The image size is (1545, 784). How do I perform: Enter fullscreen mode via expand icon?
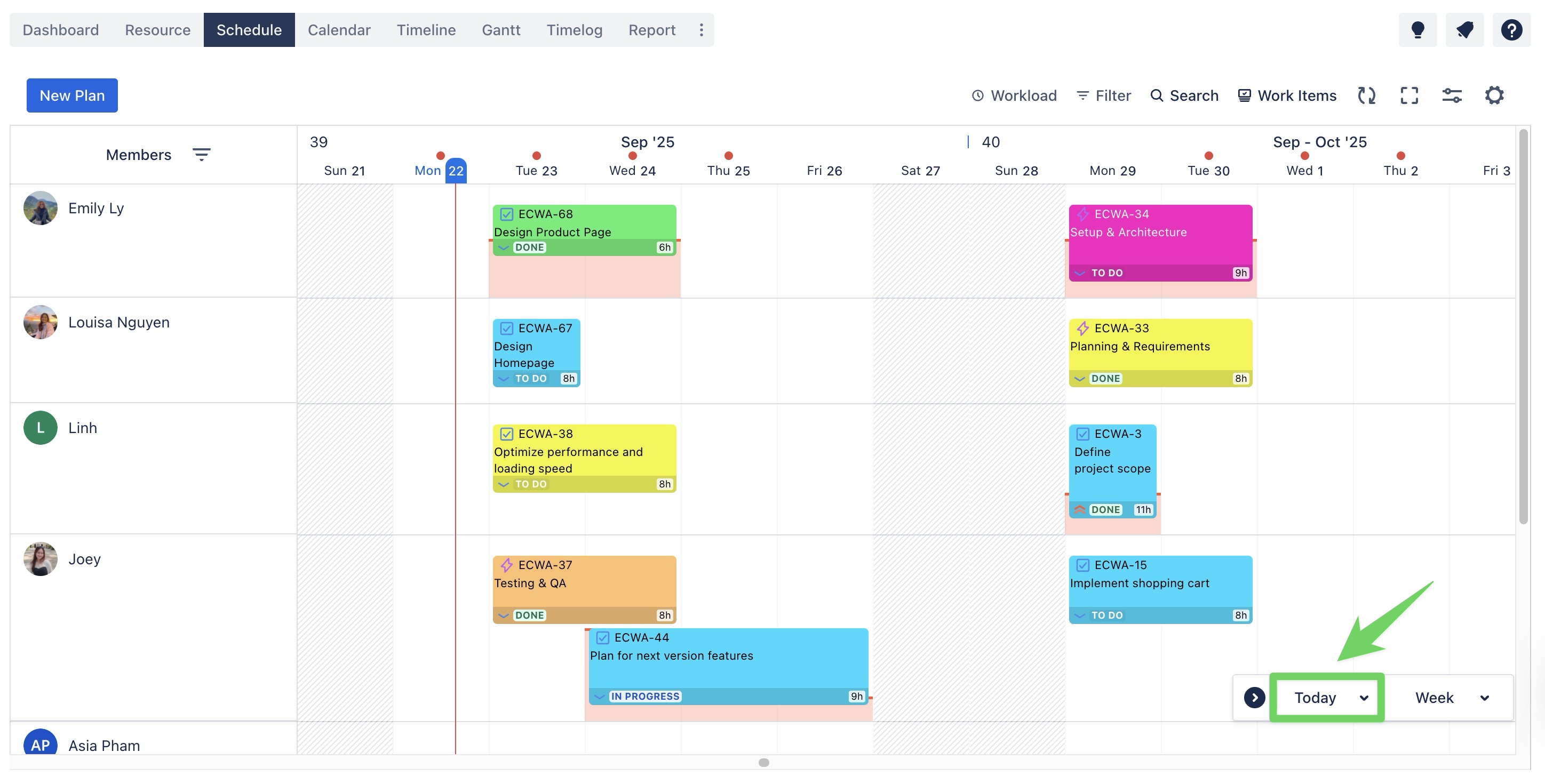1409,95
